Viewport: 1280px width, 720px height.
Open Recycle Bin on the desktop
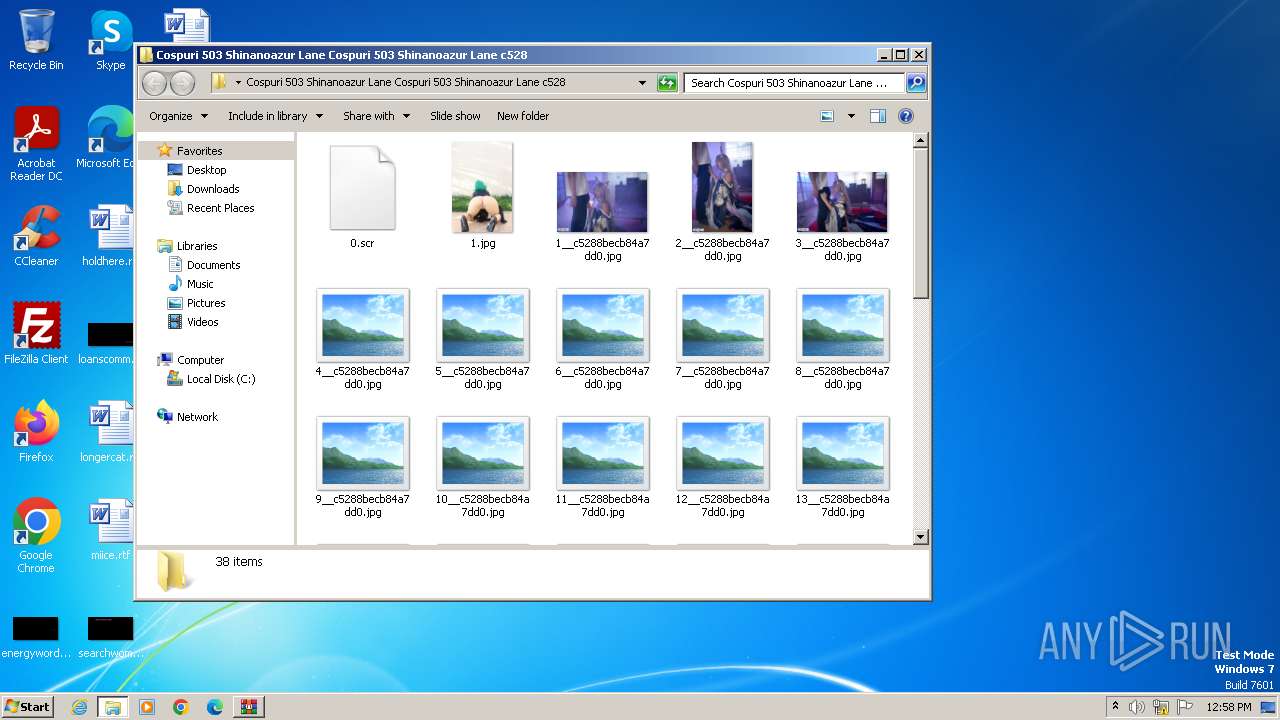[36, 41]
